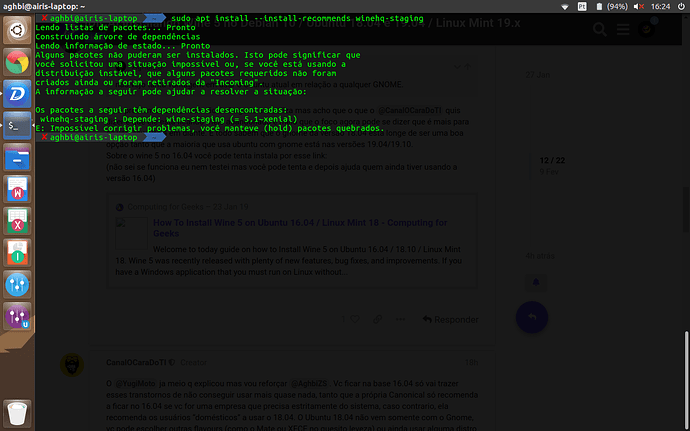Open the Wi-Fi network indicator
690x431 pixels.
click(x=565, y=7)
